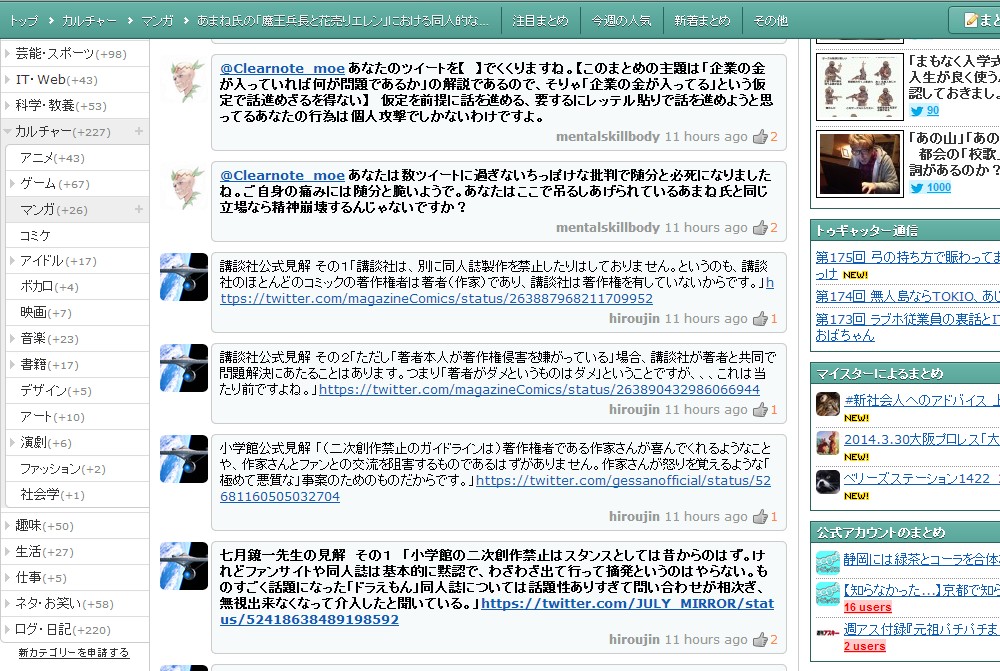The width and height of the screenshot is (1000, 671).
Task: Open 新着まとめ tab
Action: [x=702, y=20]
